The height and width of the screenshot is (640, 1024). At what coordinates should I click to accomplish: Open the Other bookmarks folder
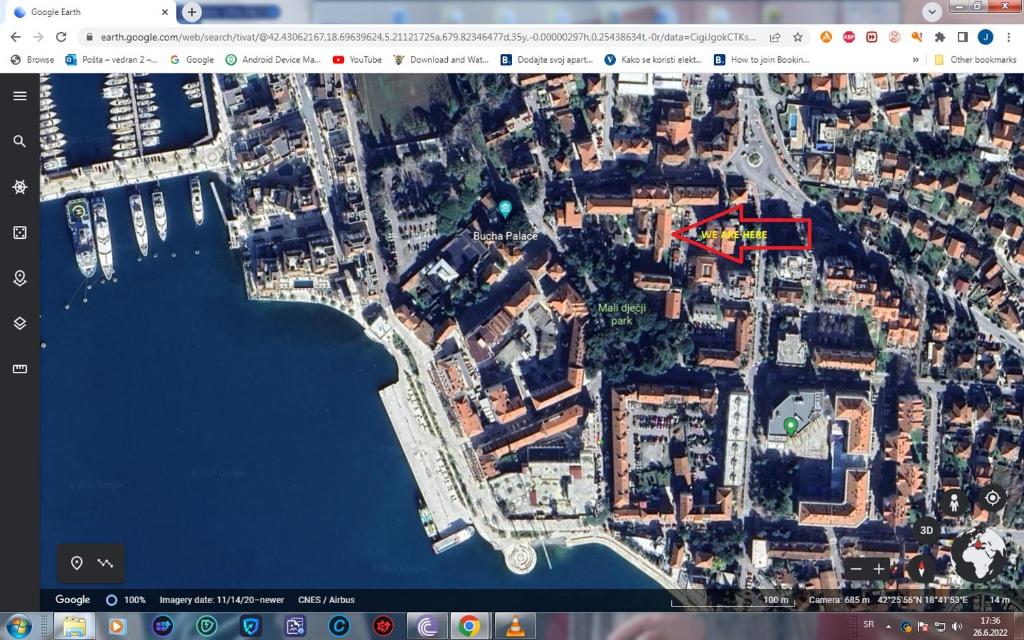click(x=975, y=60)
